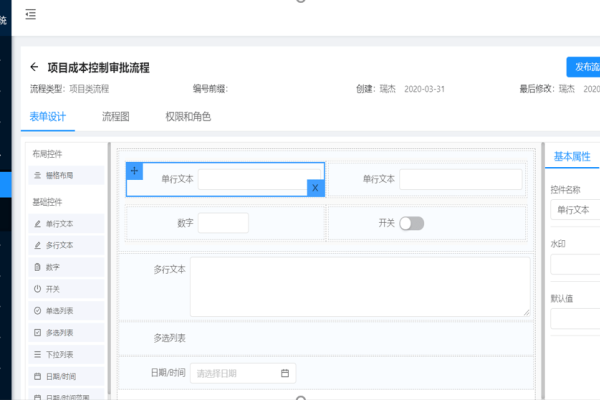Click the 默认值 input in properties
600x400 pixels.
575,319
